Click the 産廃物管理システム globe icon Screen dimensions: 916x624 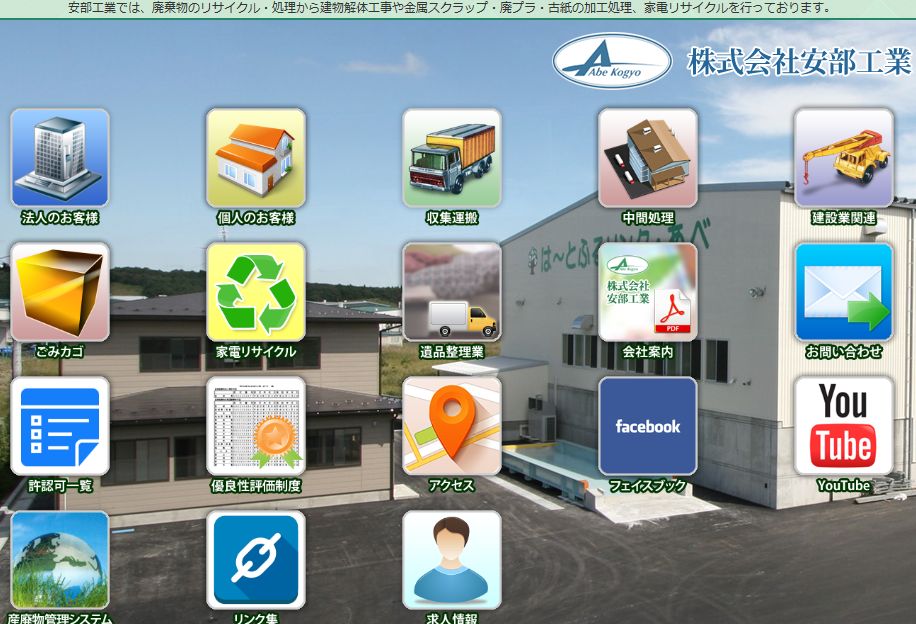(60, 560)
